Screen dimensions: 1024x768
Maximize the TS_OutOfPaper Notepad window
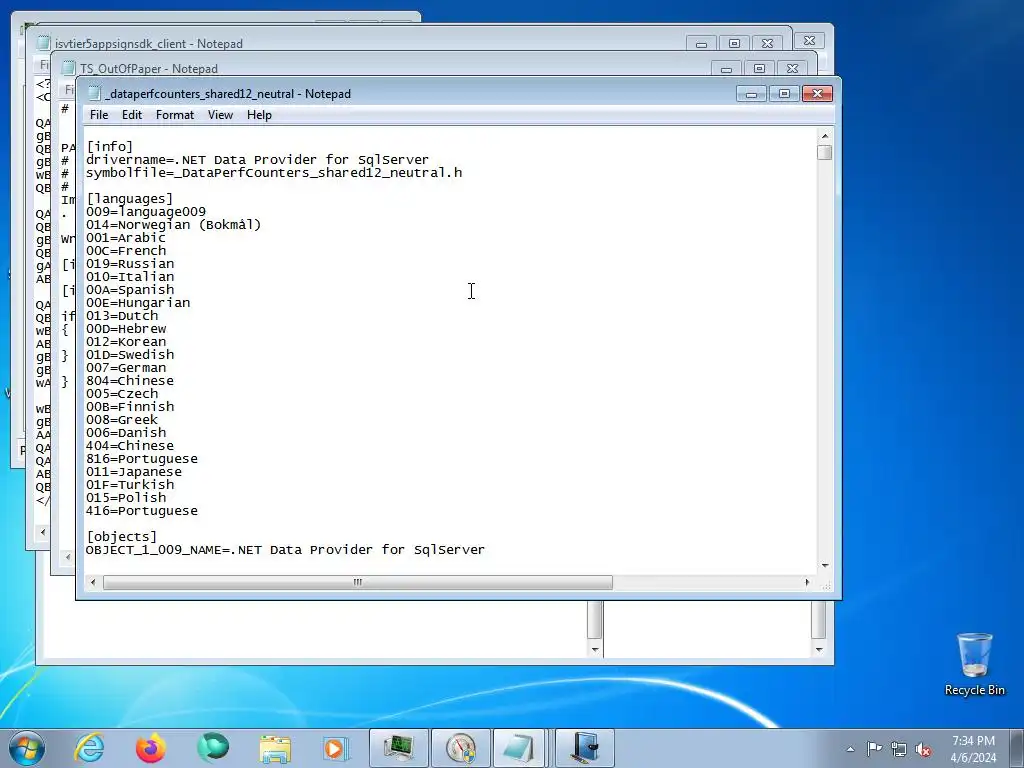pos(760,69)
